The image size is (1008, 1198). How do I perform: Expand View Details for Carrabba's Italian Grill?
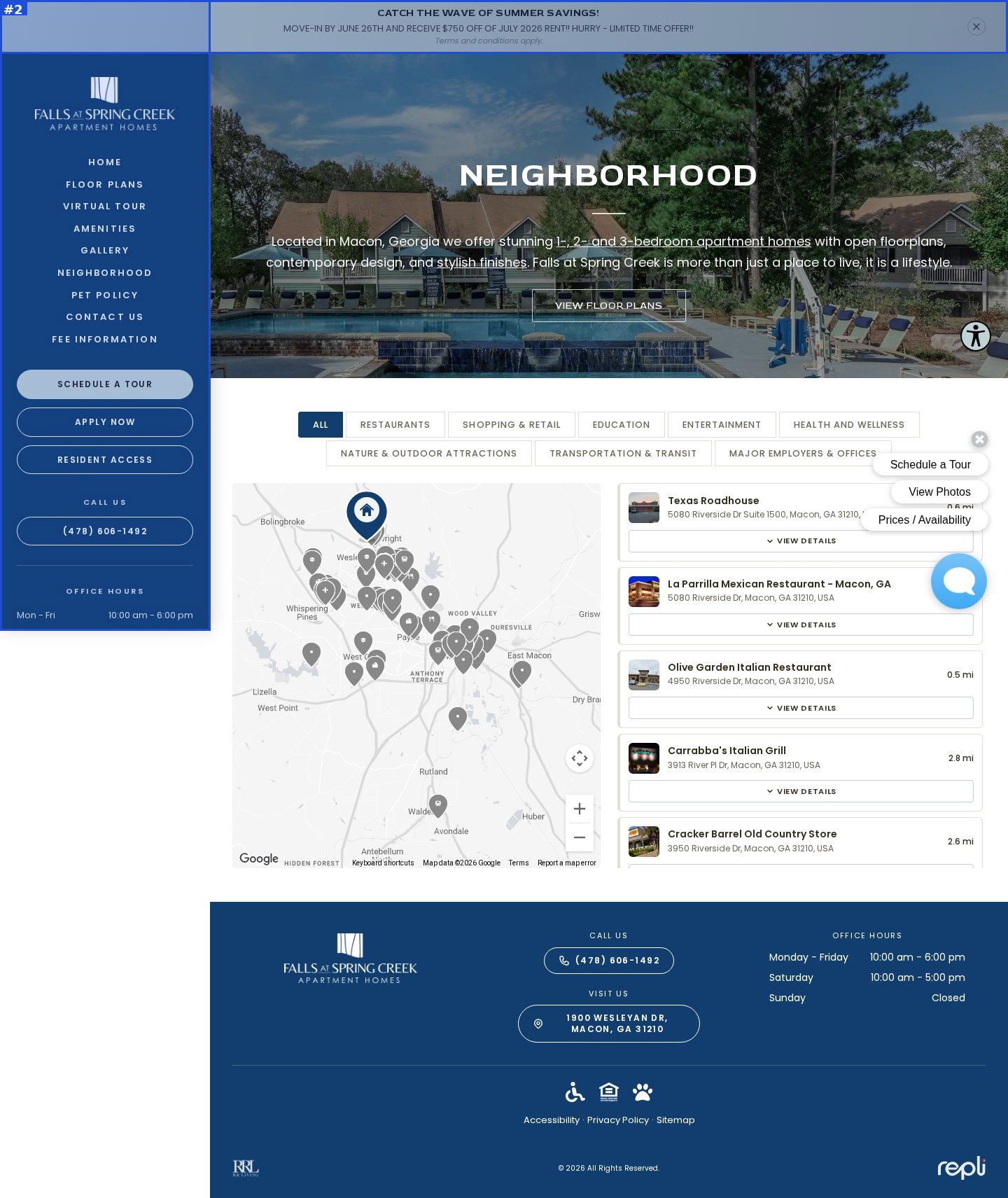tap(801, 791)
